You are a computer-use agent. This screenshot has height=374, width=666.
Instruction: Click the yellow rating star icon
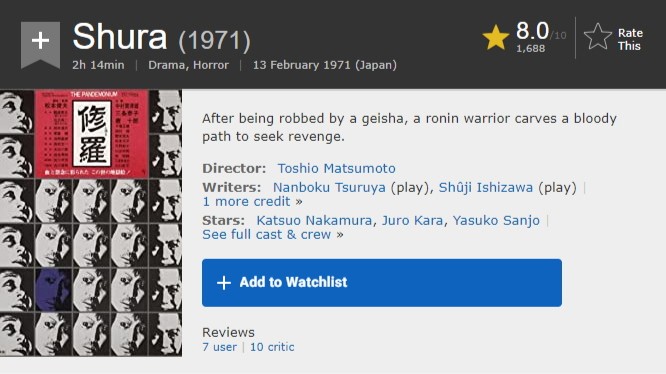(x=496, y=37)
